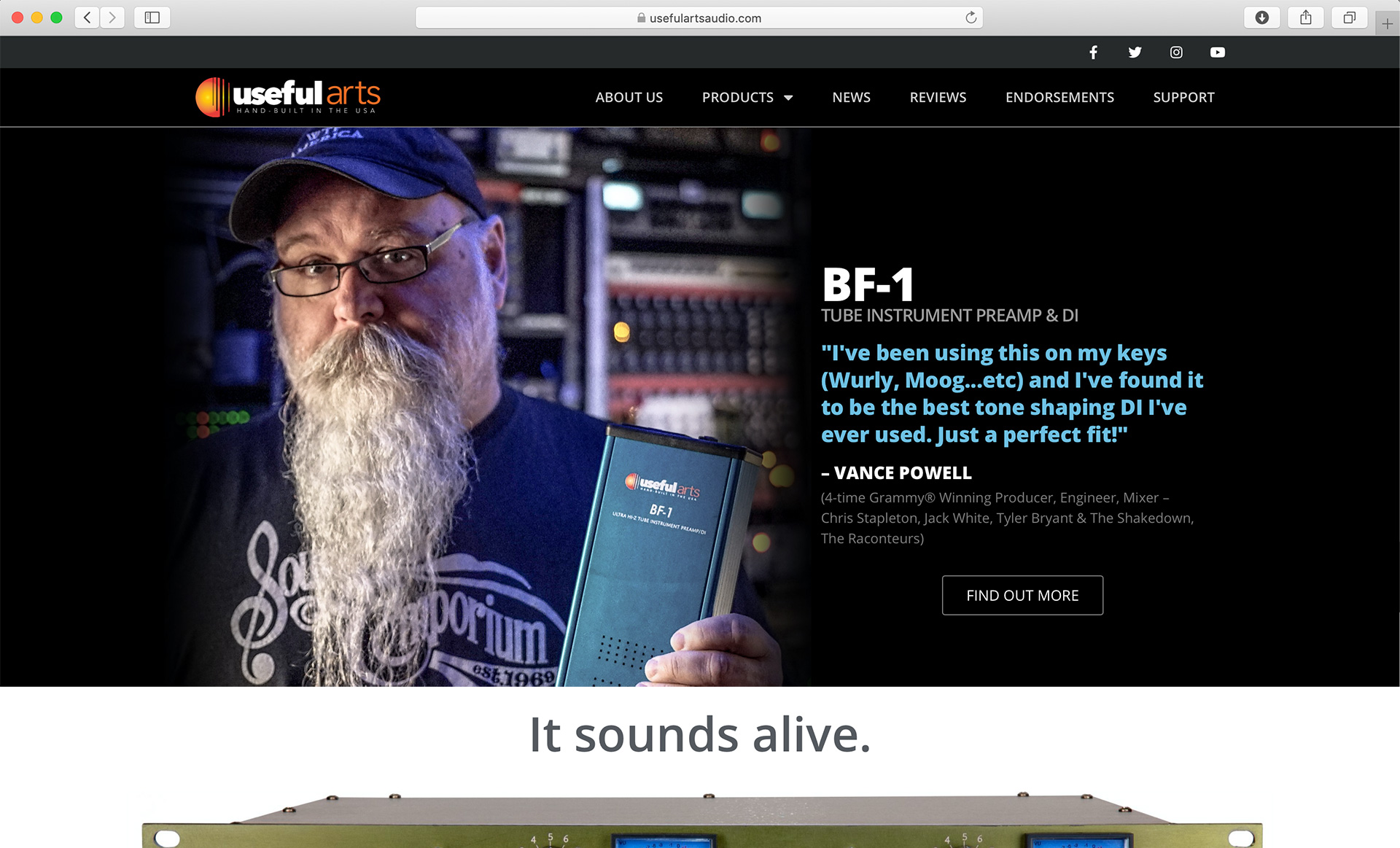Click the Grammy Winning Producer credits text
The height and width of the screenshot is (848, 1400).
point(1007,518)
